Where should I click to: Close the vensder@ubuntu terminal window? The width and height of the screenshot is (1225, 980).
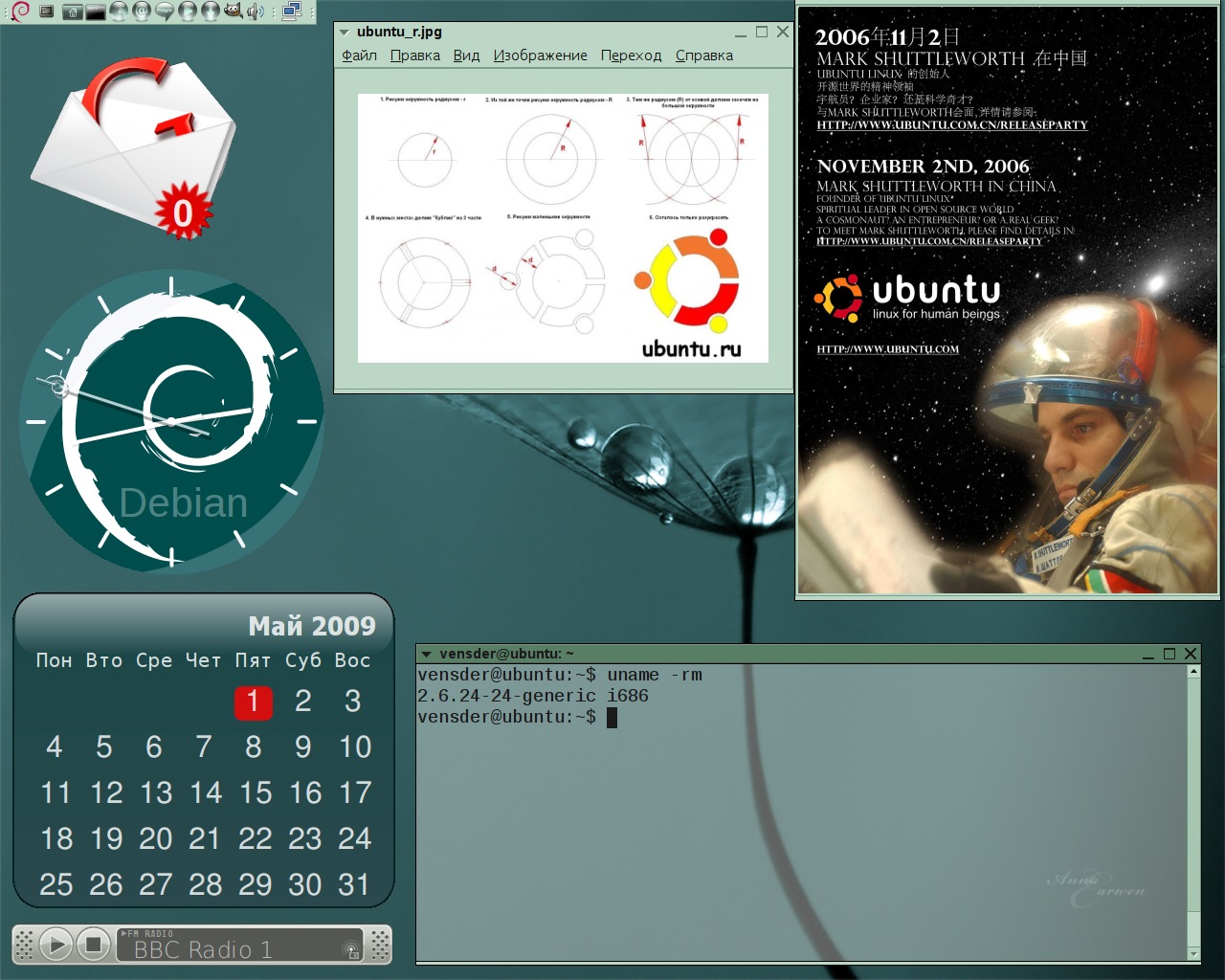(1191, 654)
